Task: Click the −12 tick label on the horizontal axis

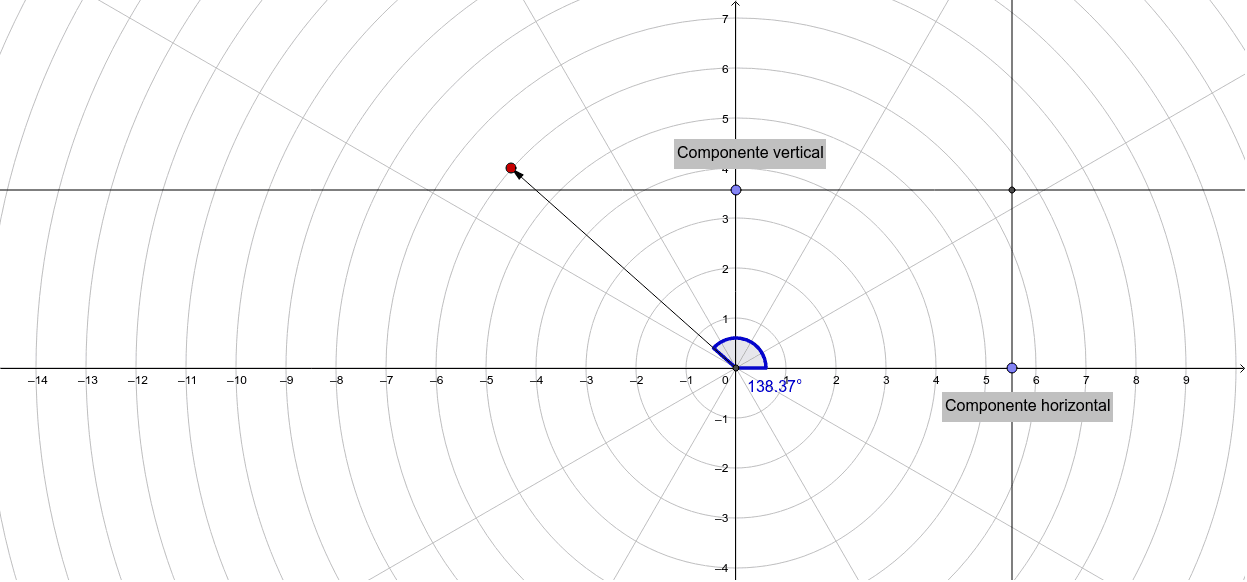Action: pos(137,380)
